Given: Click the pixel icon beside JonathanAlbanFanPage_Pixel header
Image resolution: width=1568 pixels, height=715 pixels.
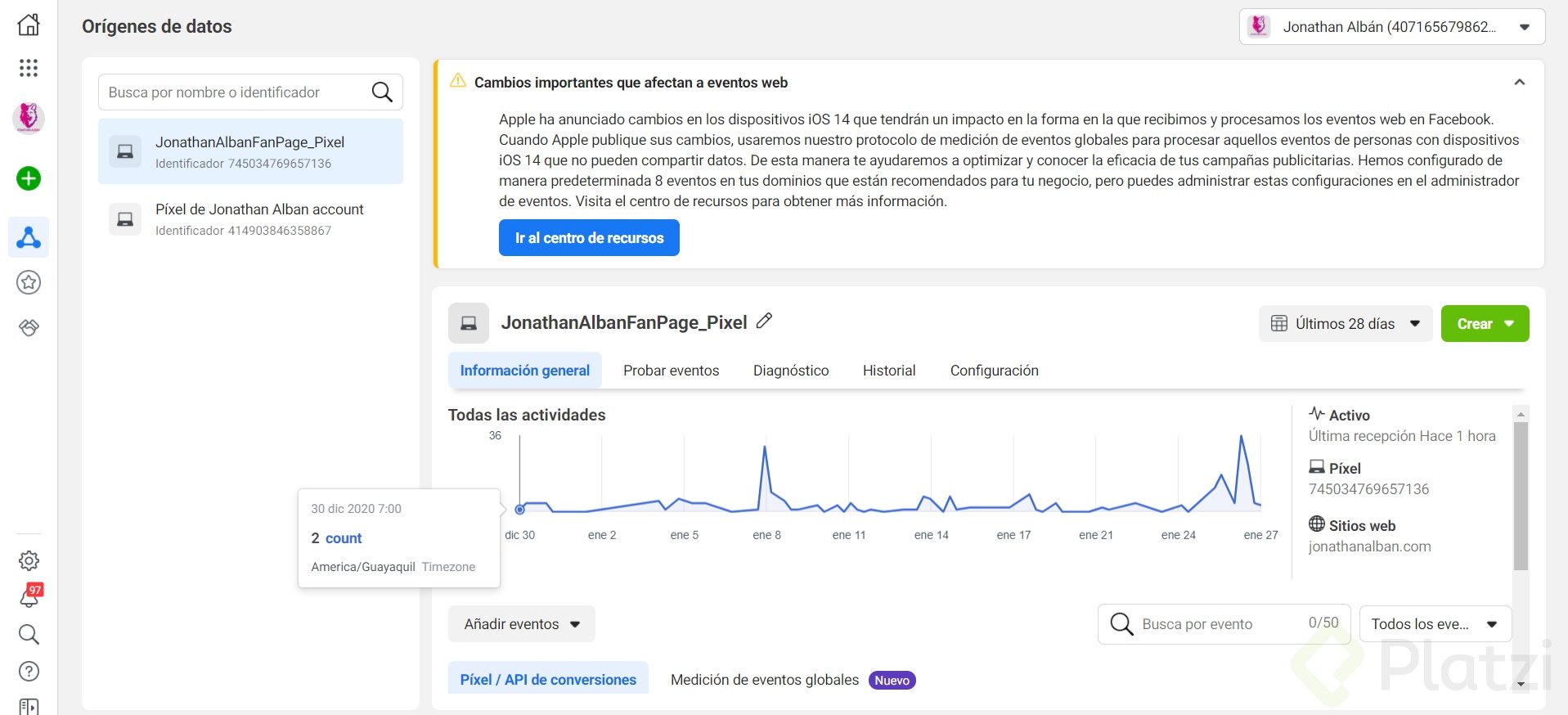Looking at the screenshot, I should point(469,323).
